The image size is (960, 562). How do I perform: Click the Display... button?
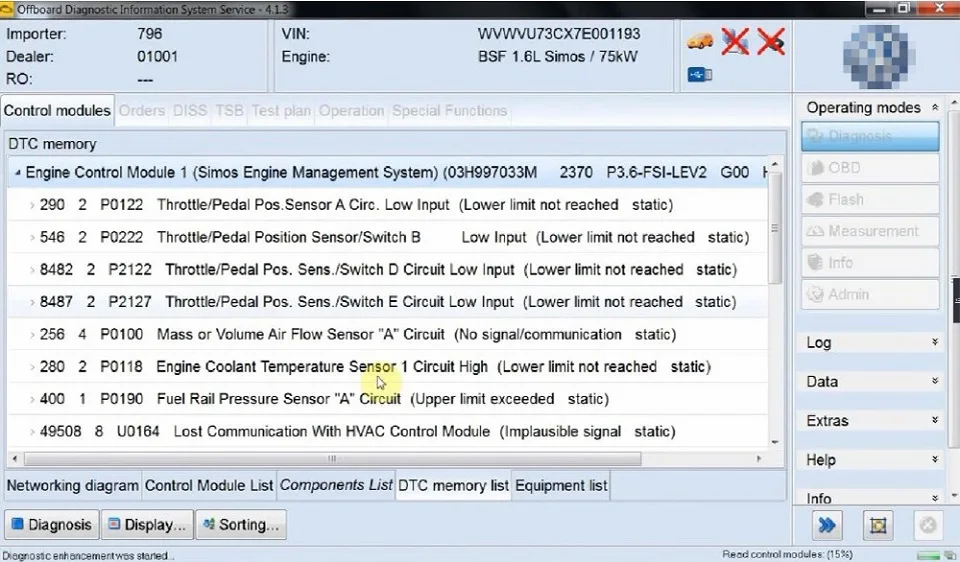coord(148,525)
